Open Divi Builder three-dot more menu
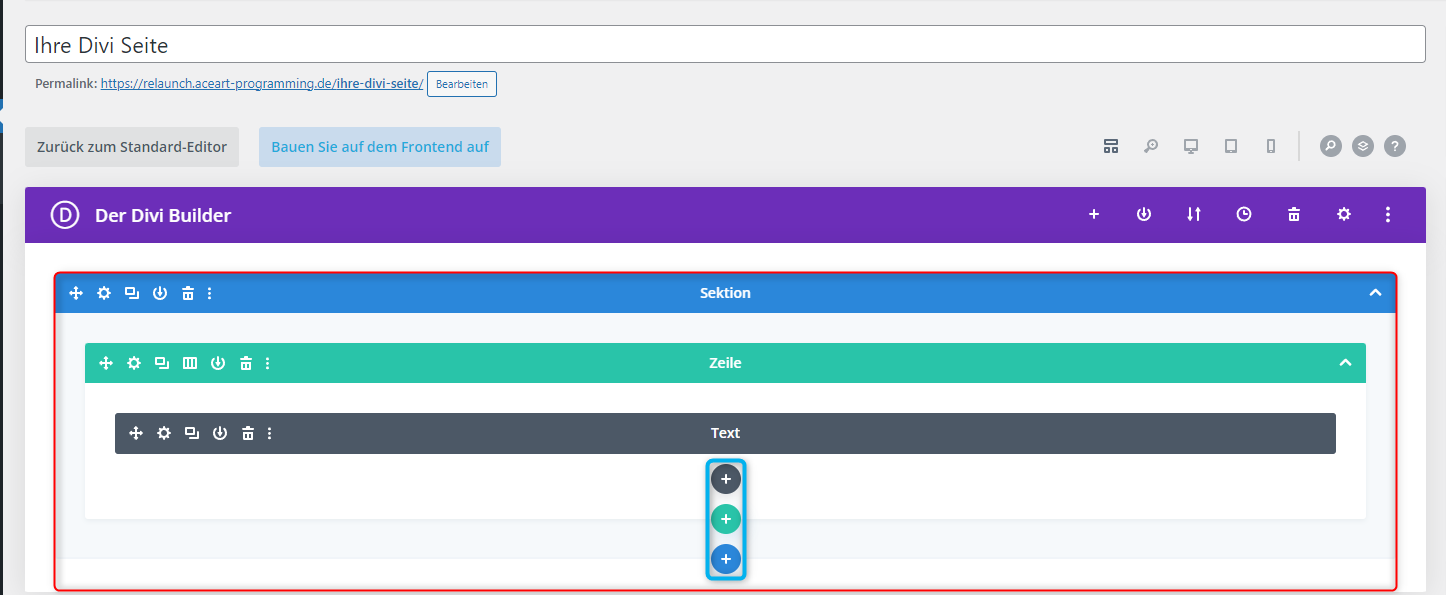The height and width of the screenshot is (595, 1446). [x=1387, y=214]
